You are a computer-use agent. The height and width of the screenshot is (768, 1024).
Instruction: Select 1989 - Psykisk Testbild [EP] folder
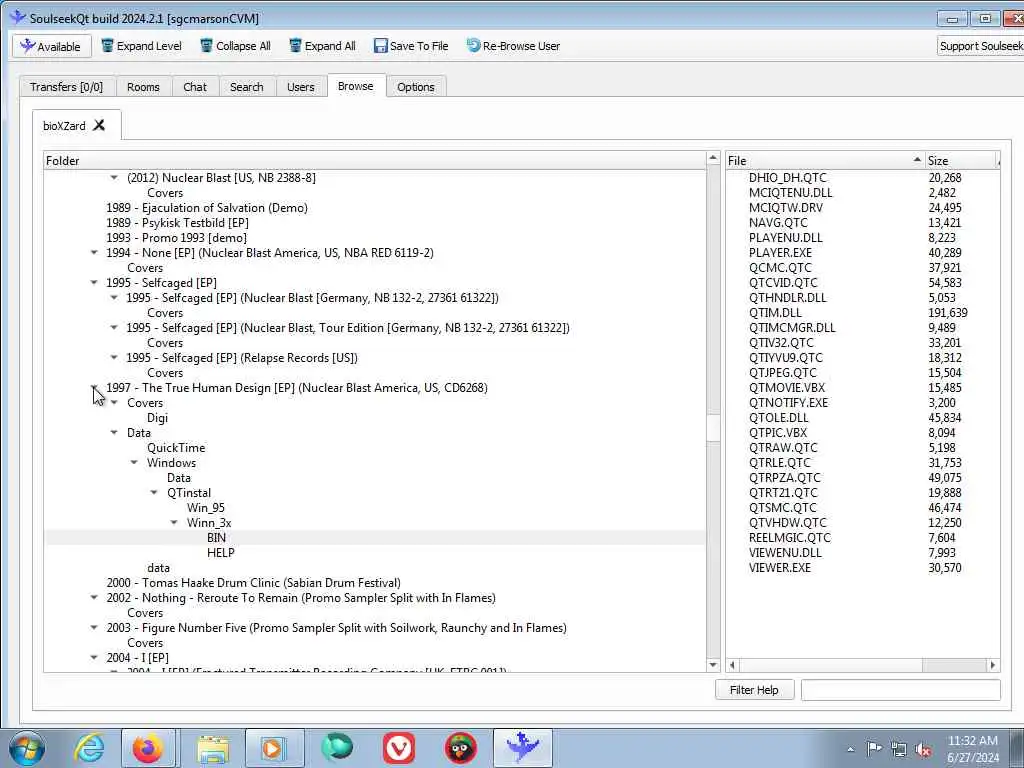pyautogui.click(x=178, y=223)
